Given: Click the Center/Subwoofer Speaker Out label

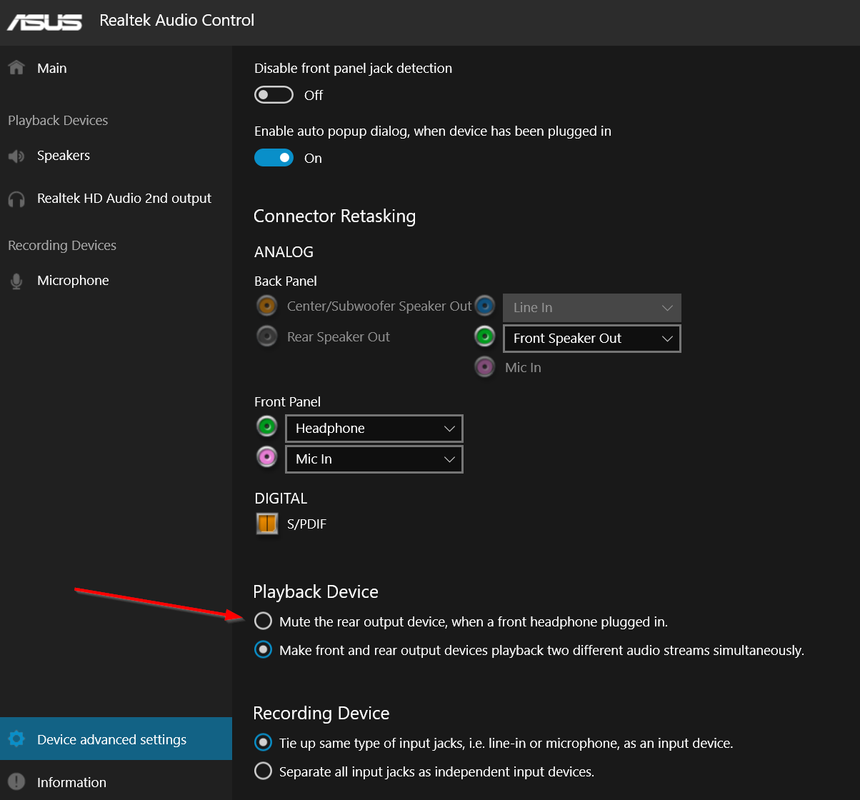Looking at the screenshot, I should pos(379,306).
